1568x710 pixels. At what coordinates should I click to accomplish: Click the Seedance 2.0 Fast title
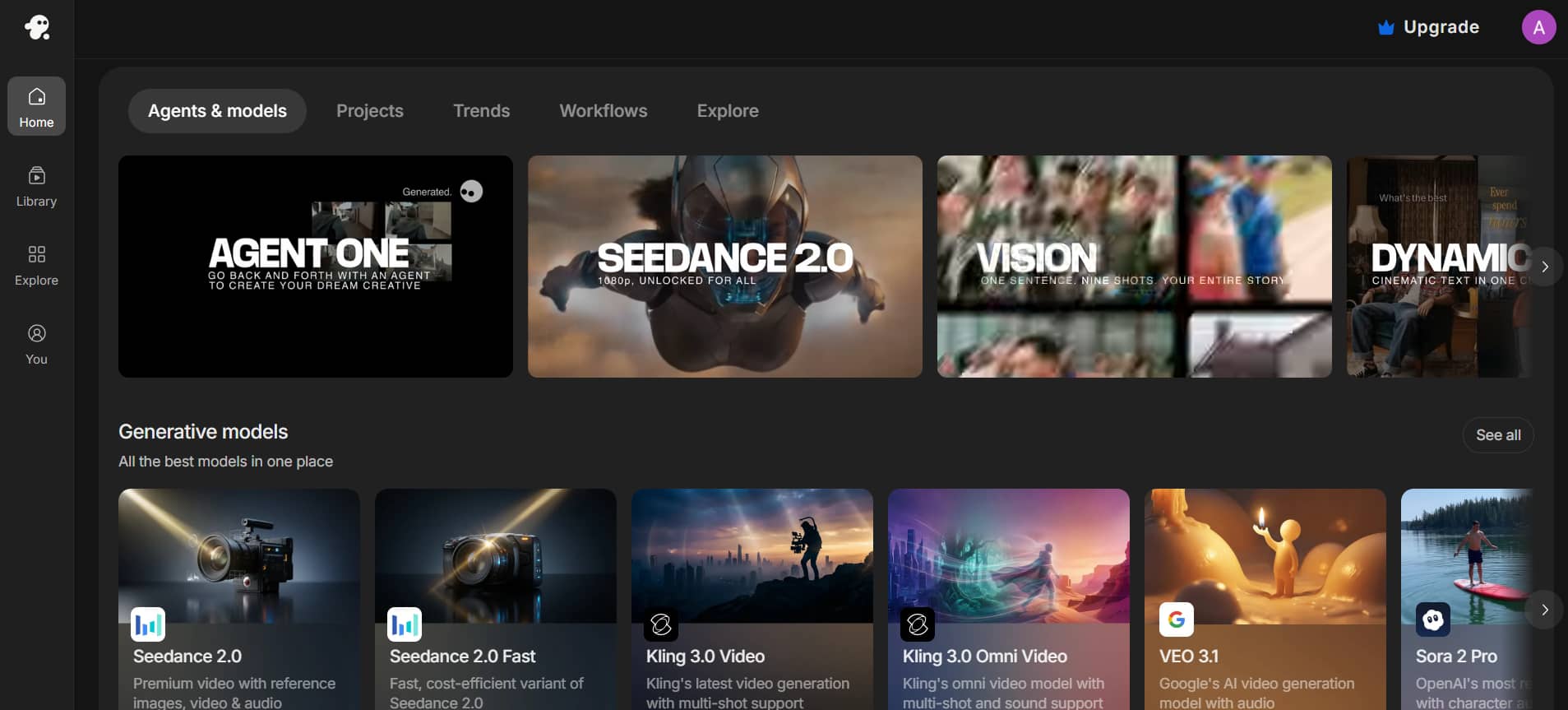(x=462, y=657)
